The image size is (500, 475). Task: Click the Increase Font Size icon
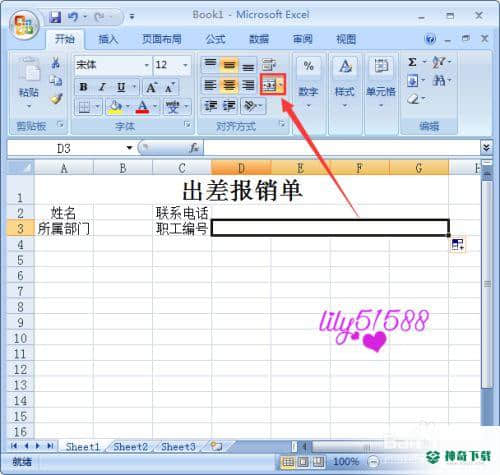click(x=151, y=88)
